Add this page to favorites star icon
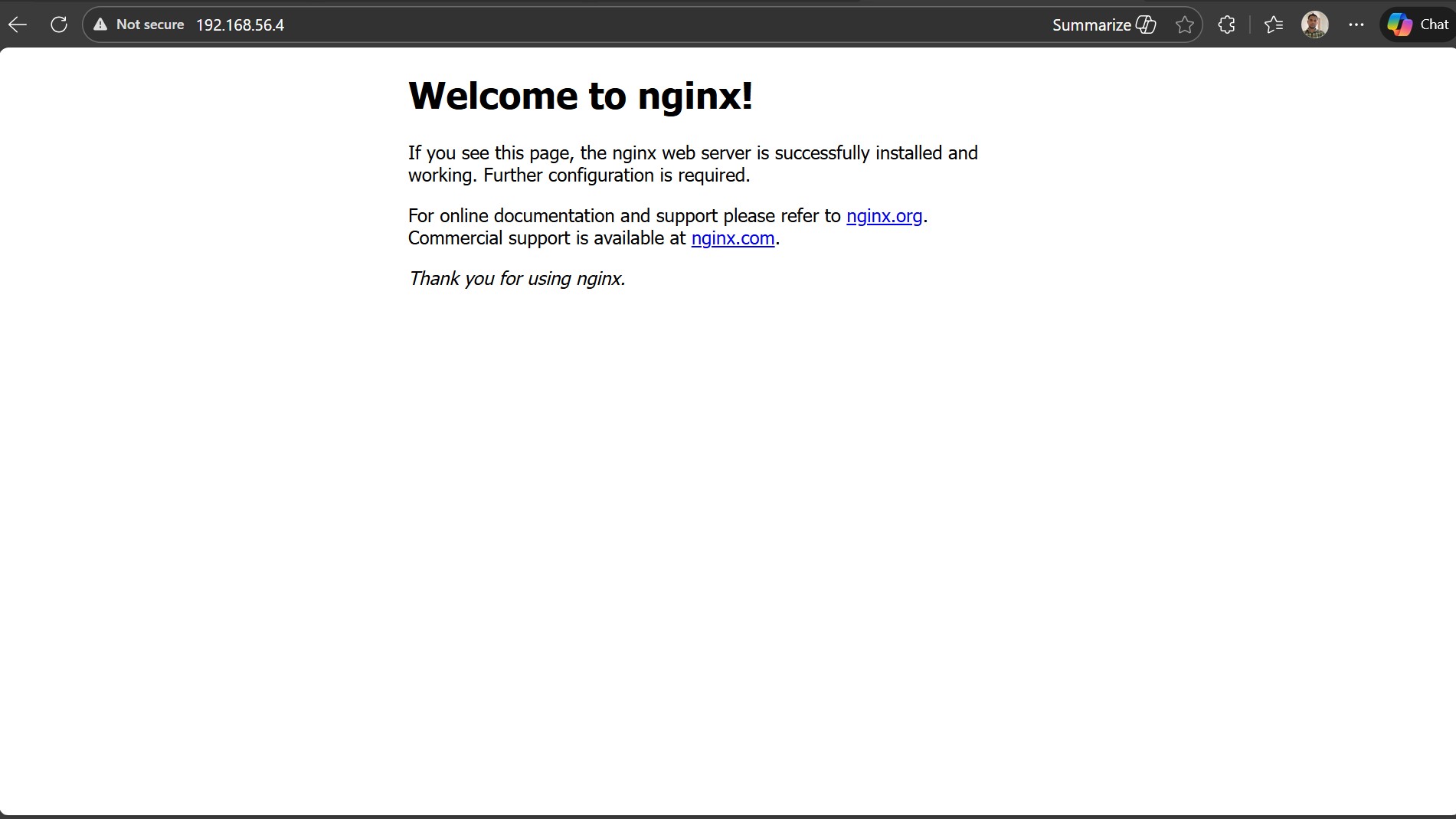The image size is (1456, 819). (1185, 25)
